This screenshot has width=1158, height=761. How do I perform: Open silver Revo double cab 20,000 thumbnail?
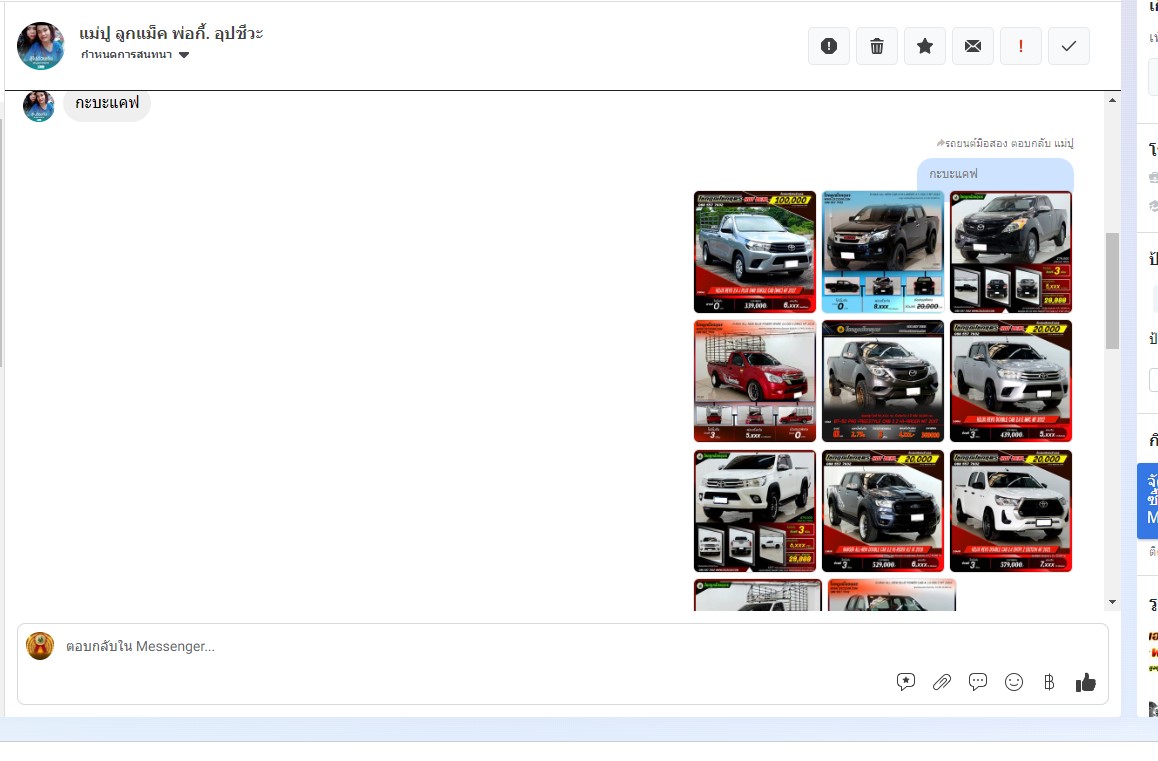click(x=1010, y=381)
